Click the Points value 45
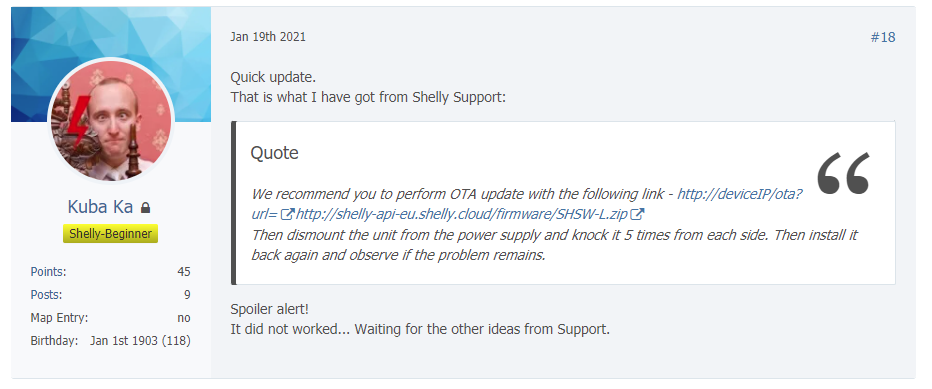932x389 pixels. (x=184, y=272)
